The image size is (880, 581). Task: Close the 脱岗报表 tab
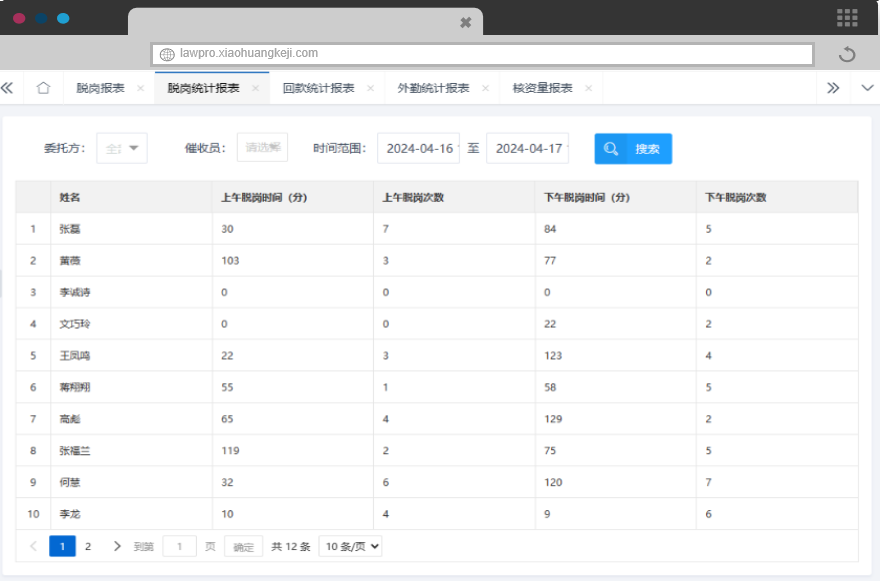(x=140, y=88)
